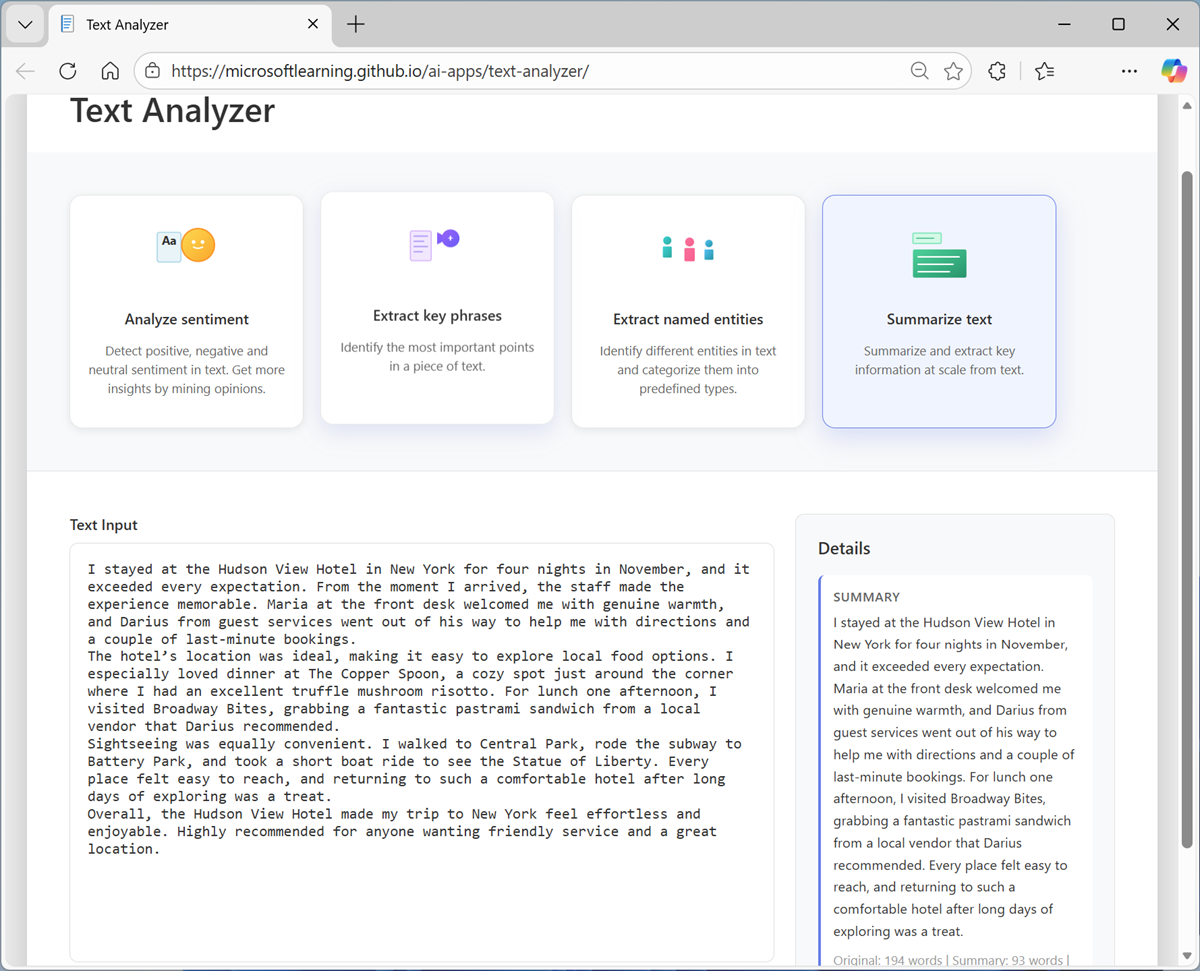Click the Home icon
The width and height of the screenshot is (1200, 971).
click(x=110, y=71)
